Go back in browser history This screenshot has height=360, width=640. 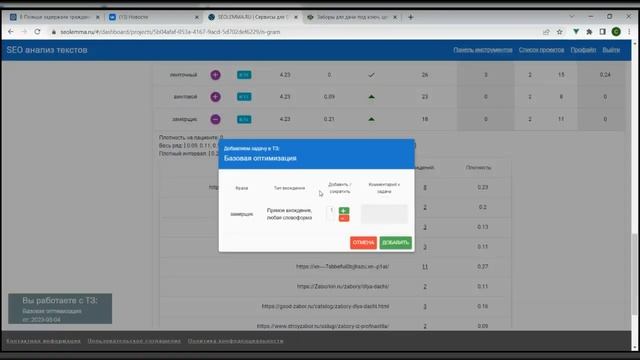coord(11,32)
